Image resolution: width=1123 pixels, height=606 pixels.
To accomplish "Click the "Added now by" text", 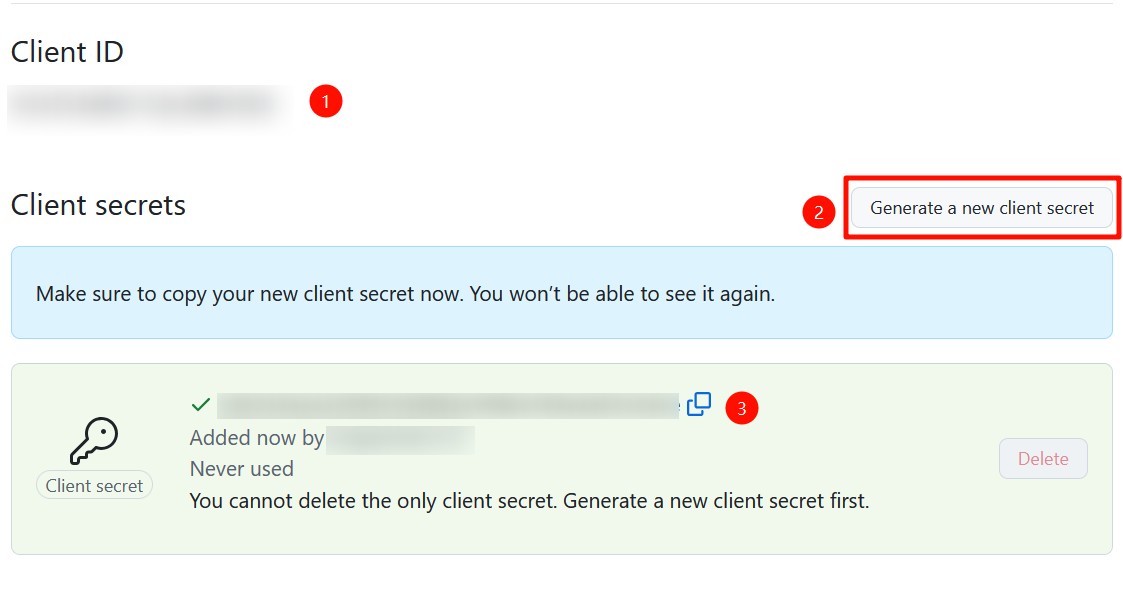I will pos(256,438).
